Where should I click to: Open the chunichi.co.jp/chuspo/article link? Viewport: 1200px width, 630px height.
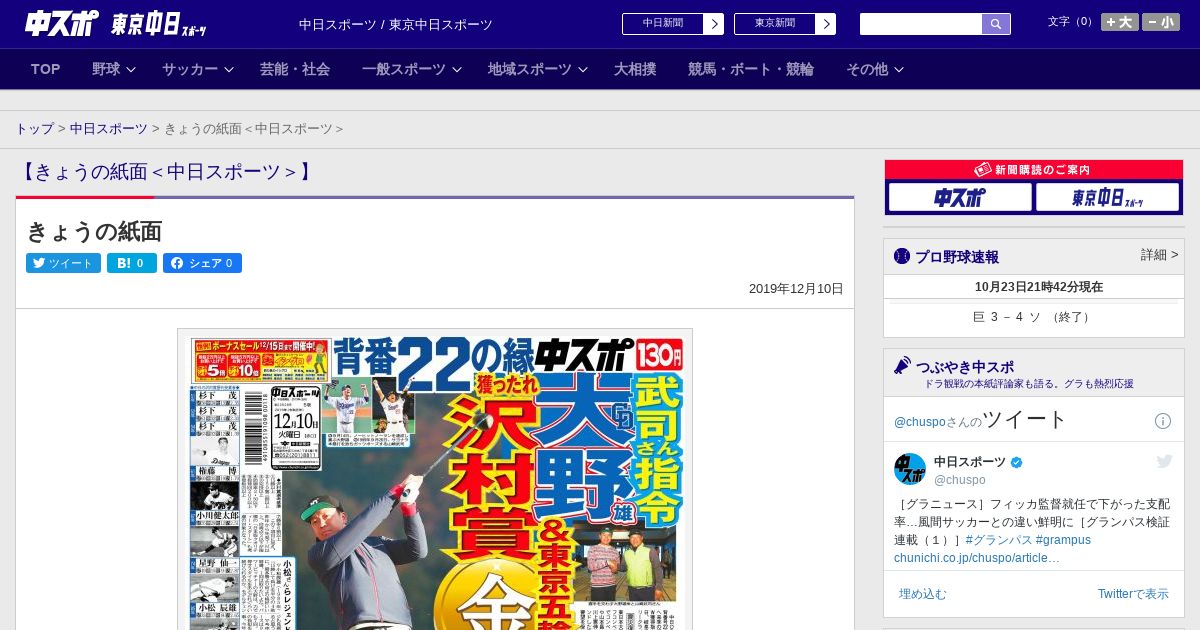[x=977, y=558]
